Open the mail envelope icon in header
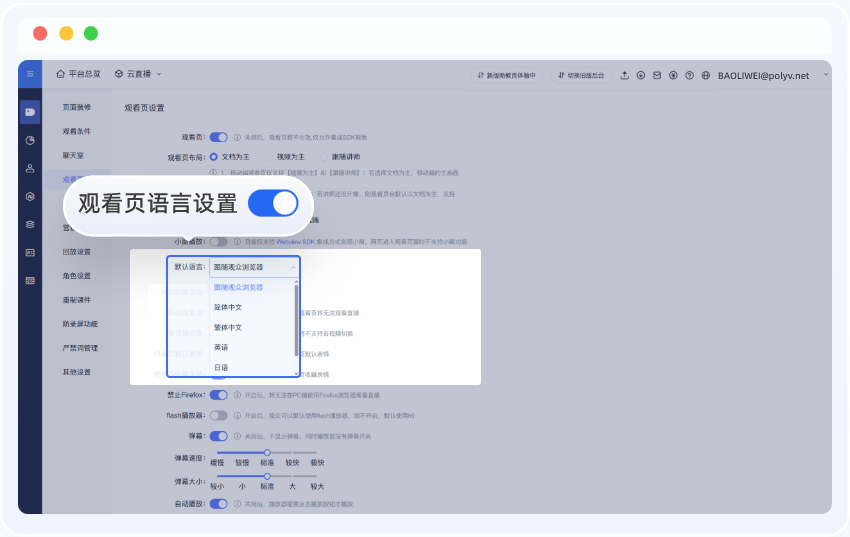 point(657,75)
